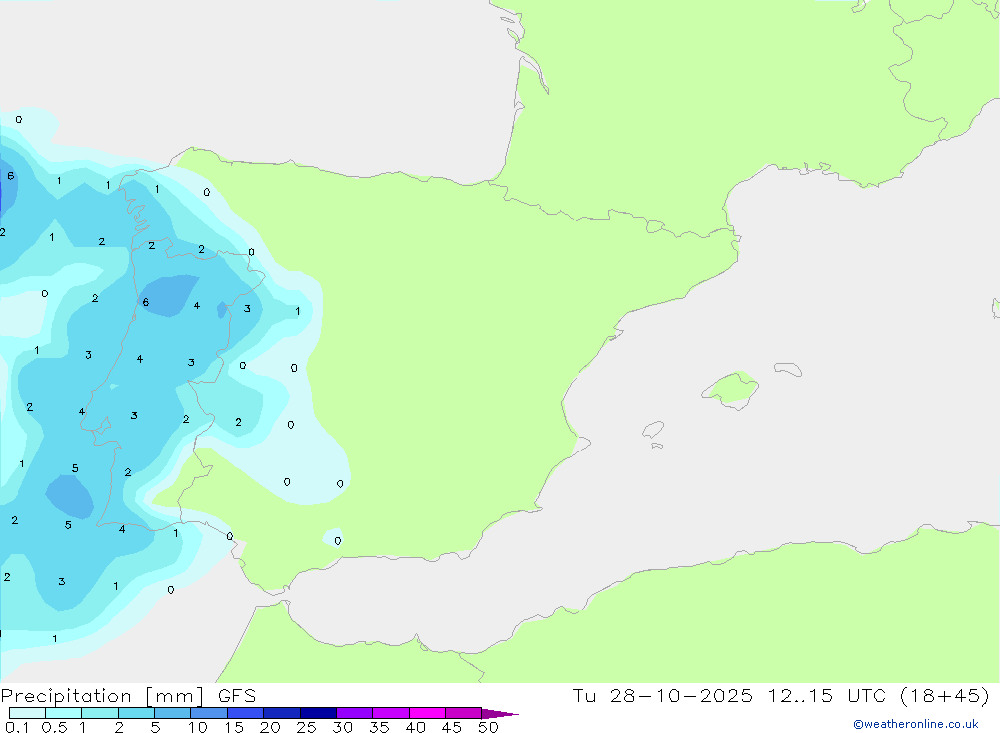Pick the 10–15 mm legend color swatch
Viewport: 1000px width, 733px height.
pos(209,713)
